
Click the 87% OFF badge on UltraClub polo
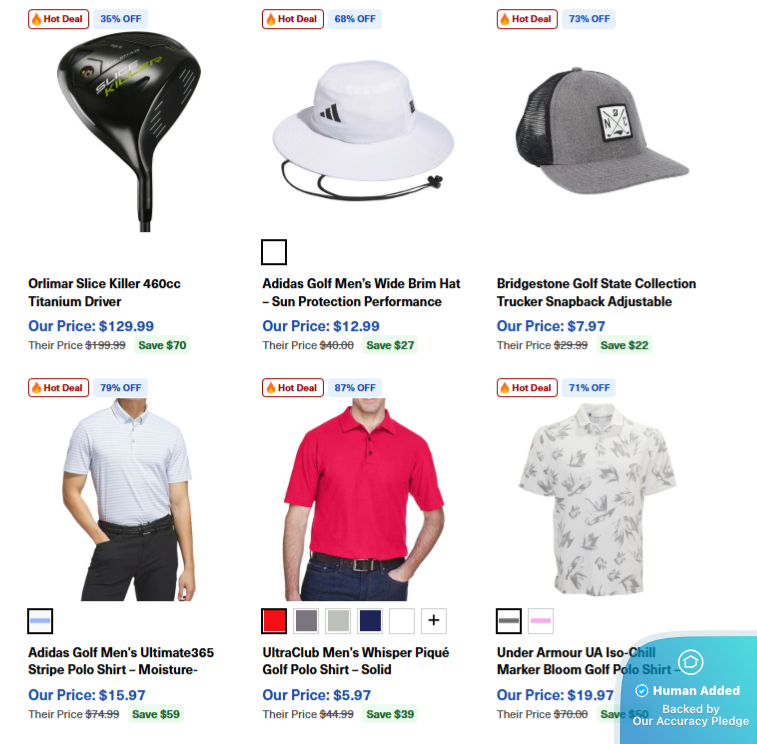pos(355,388)
